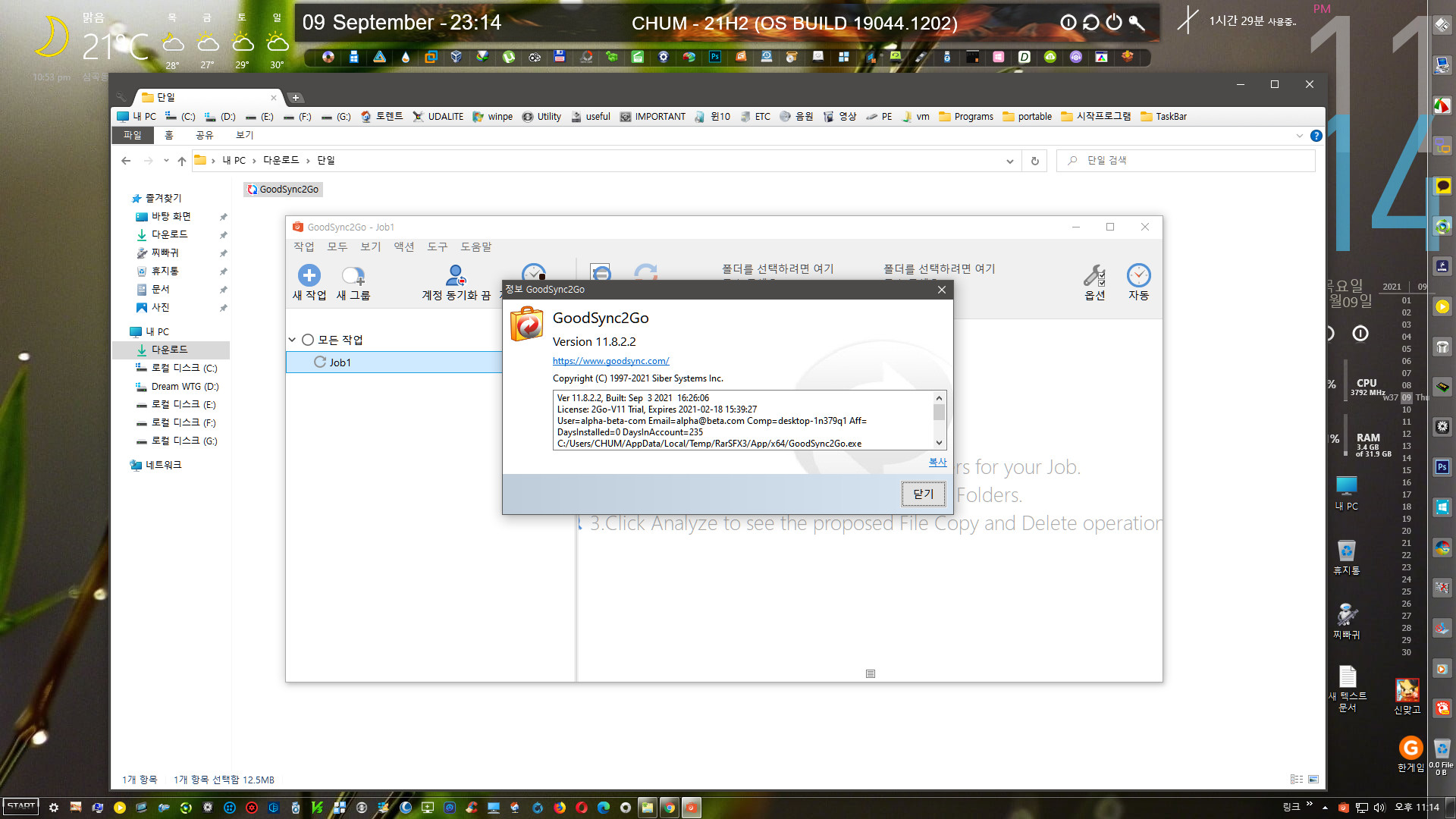Open 새 텍스트 문서 desktop file
Image resolution: width=1456 pixels, height=819 pixels.
(1348, 689)
